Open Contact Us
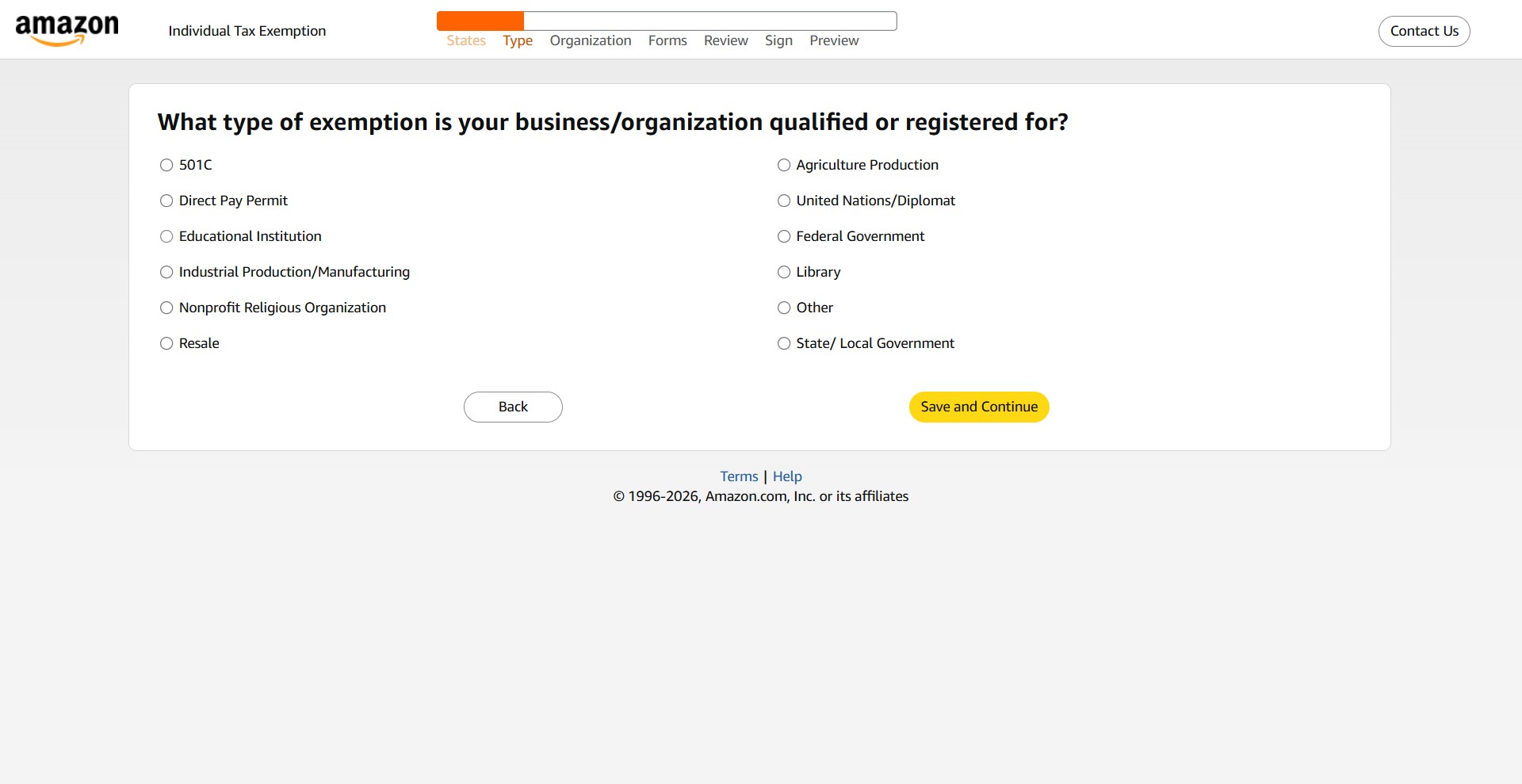 (x=1424, y=31)
